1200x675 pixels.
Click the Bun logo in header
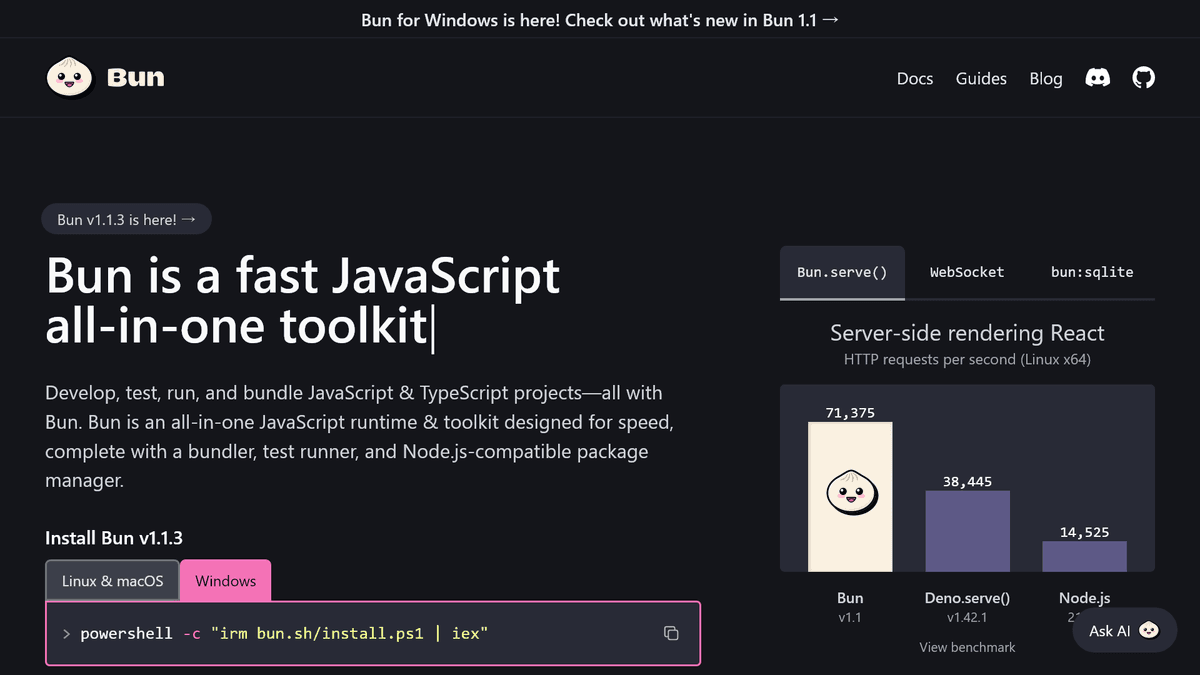[106, 78]
